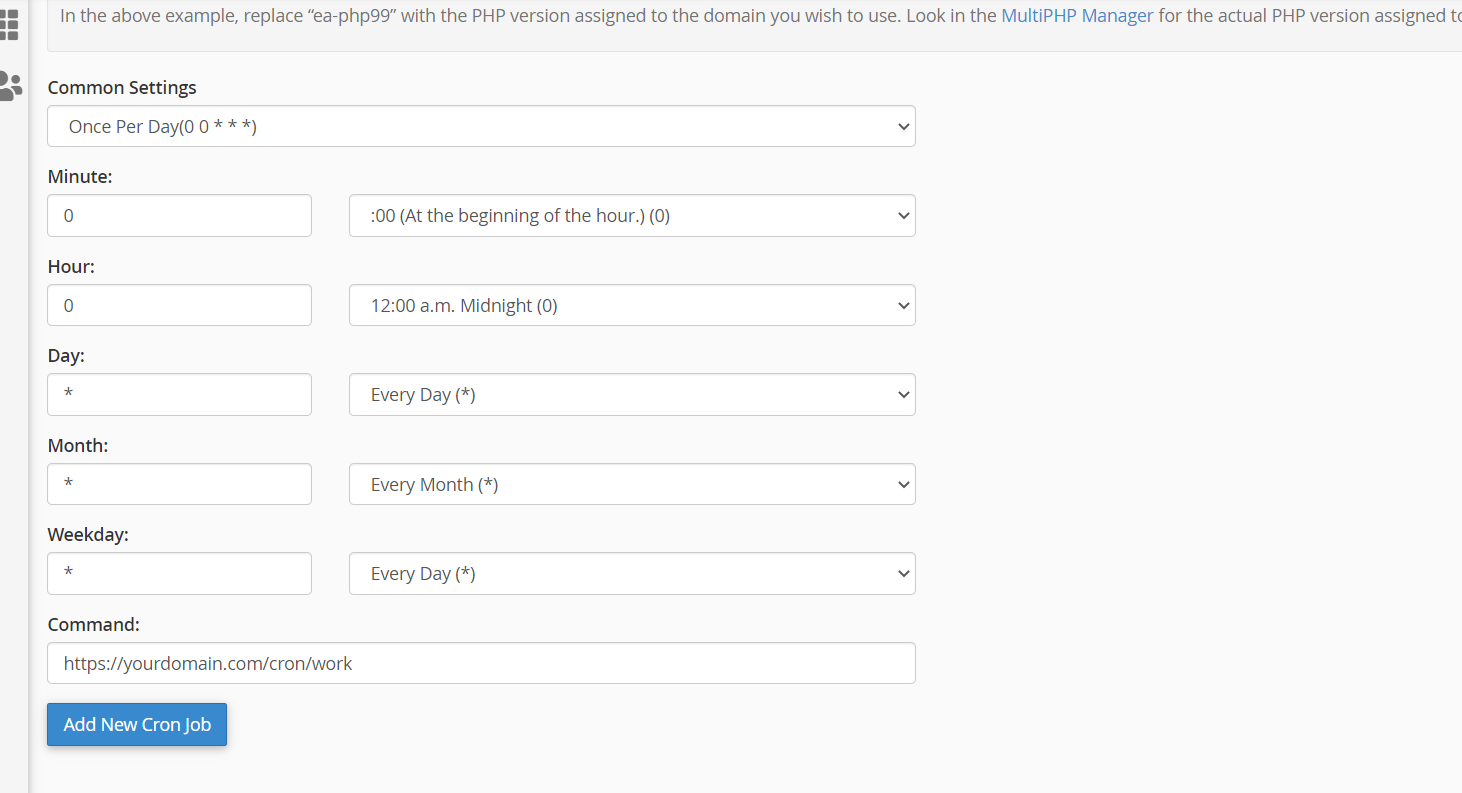Follow the MultiPHP Manager link

tap(1077, 16)
